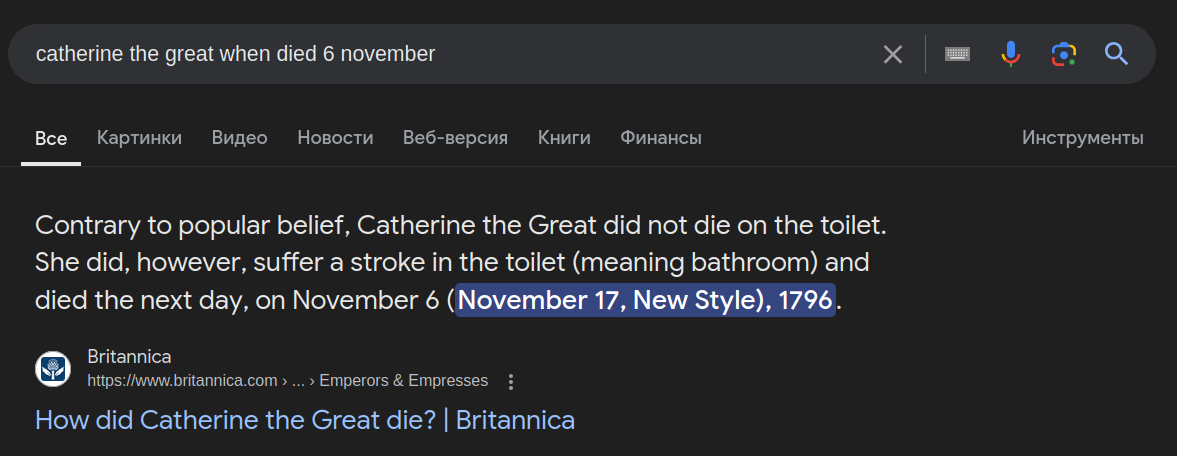Image resolution: width=1177 pixels, height=456 pixels.
Task: Open the Книги tab
Action: point(564,137)
